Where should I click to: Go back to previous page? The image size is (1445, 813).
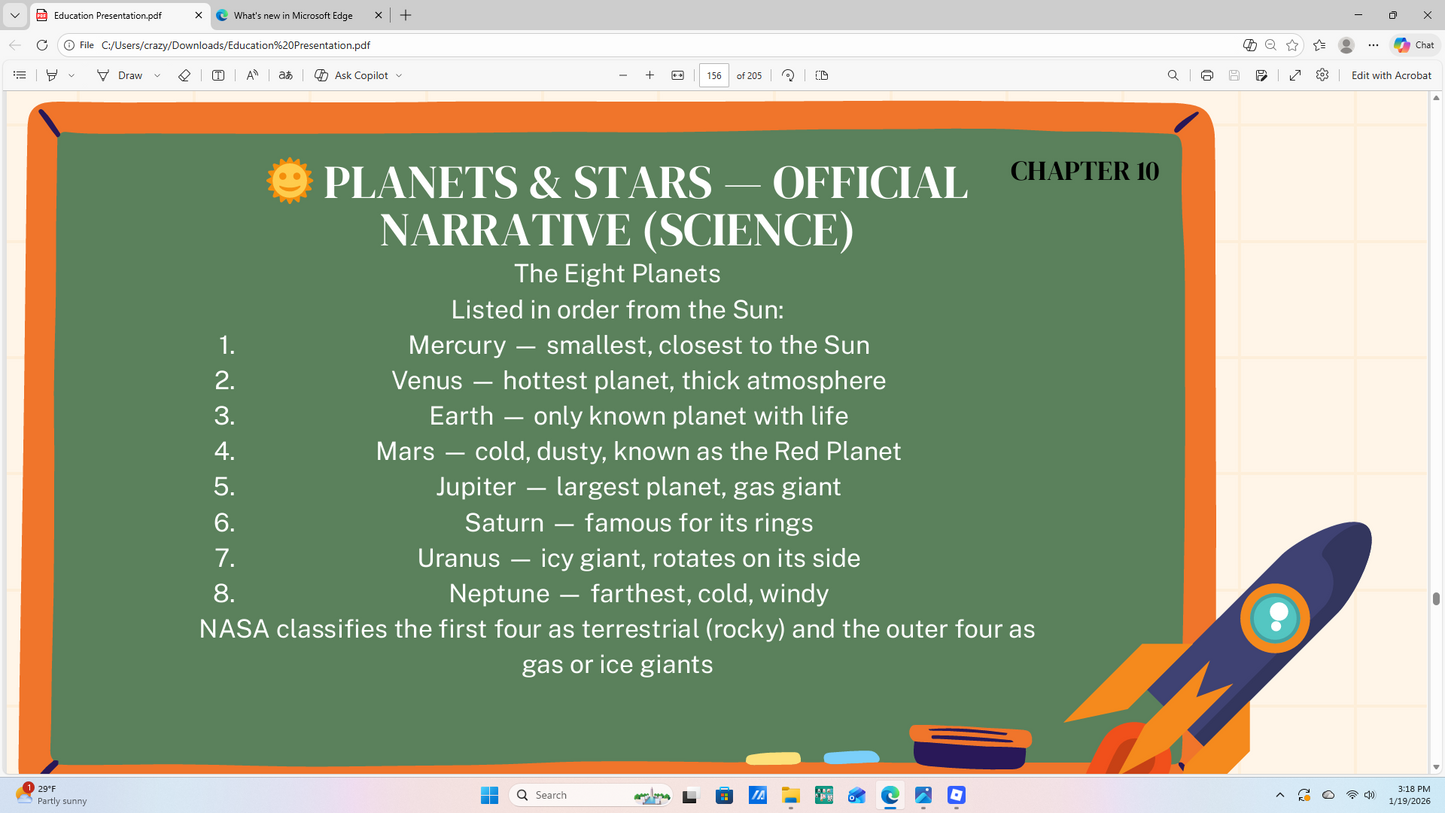[15, 45]
